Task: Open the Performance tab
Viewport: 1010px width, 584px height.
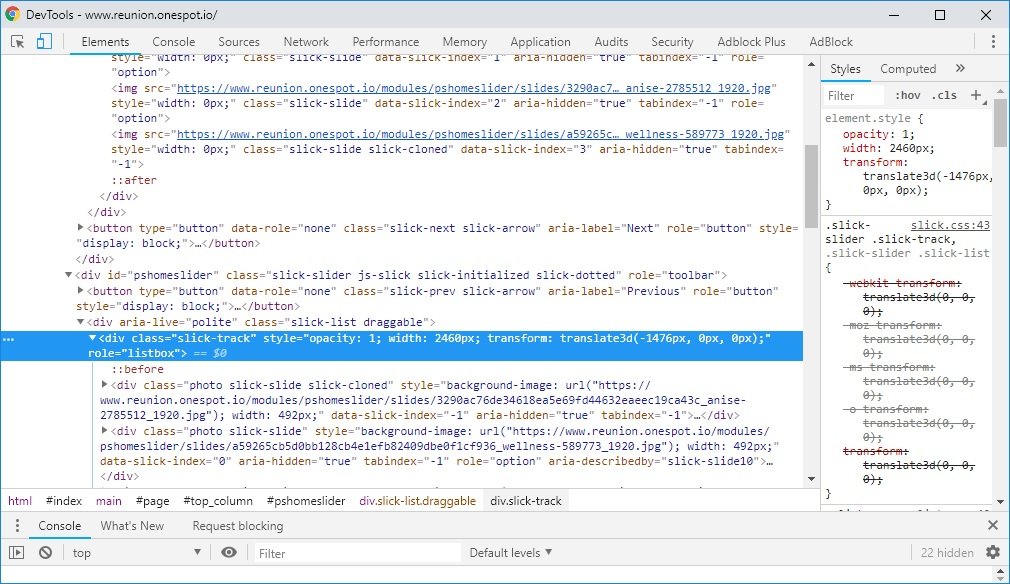Action: click(x=385, y=42)
